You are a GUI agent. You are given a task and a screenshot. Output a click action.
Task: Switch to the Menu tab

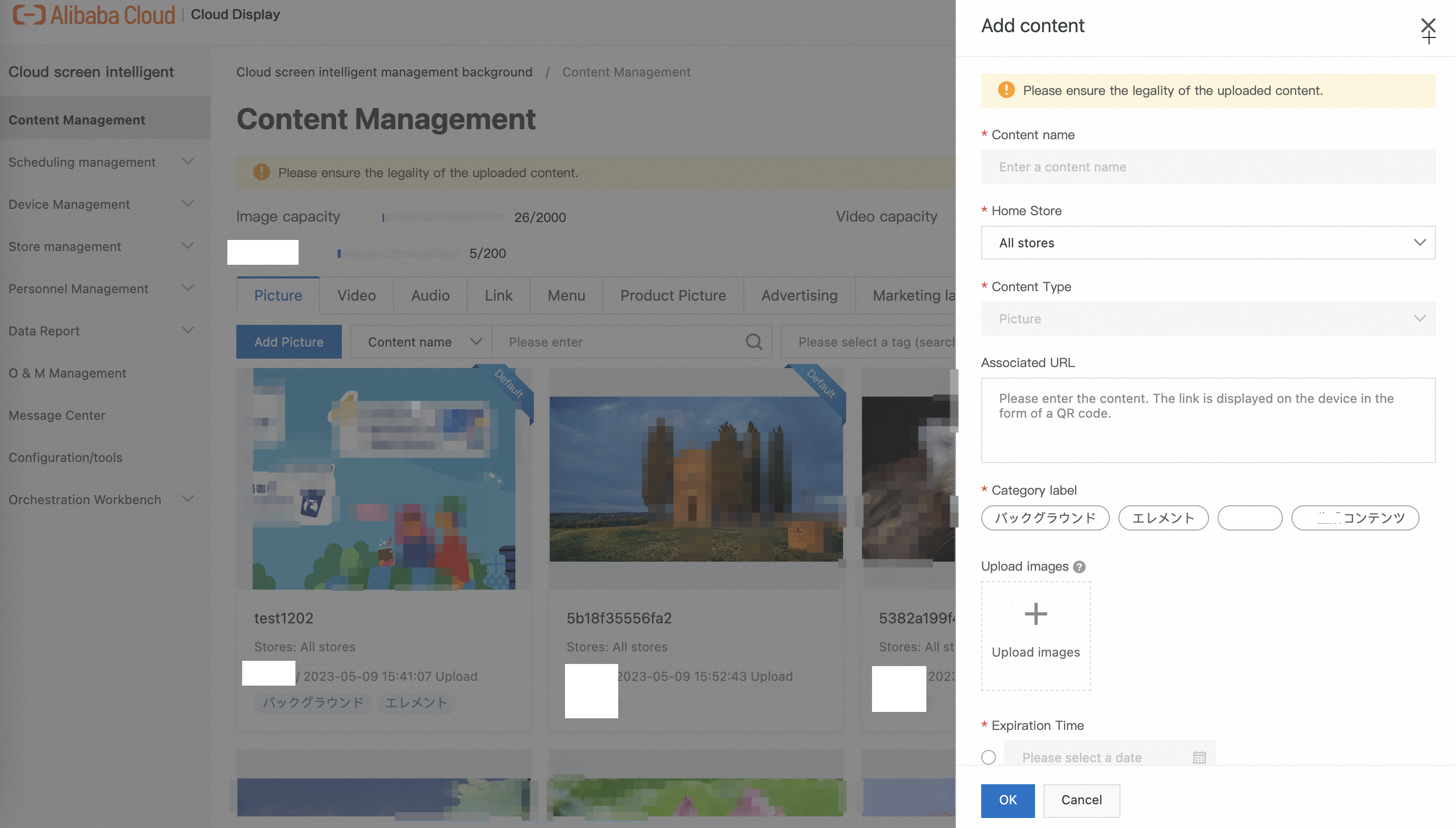tap(566, 295)
